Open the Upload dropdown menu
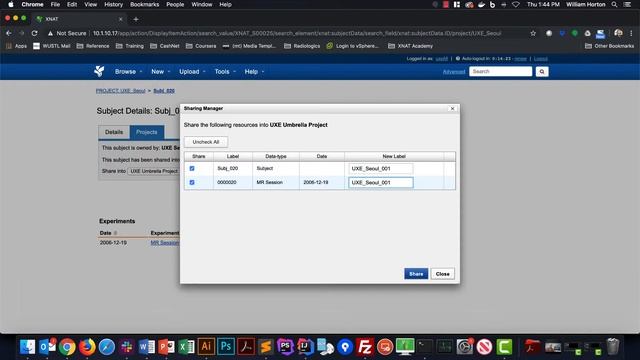 tap(192, 71)
